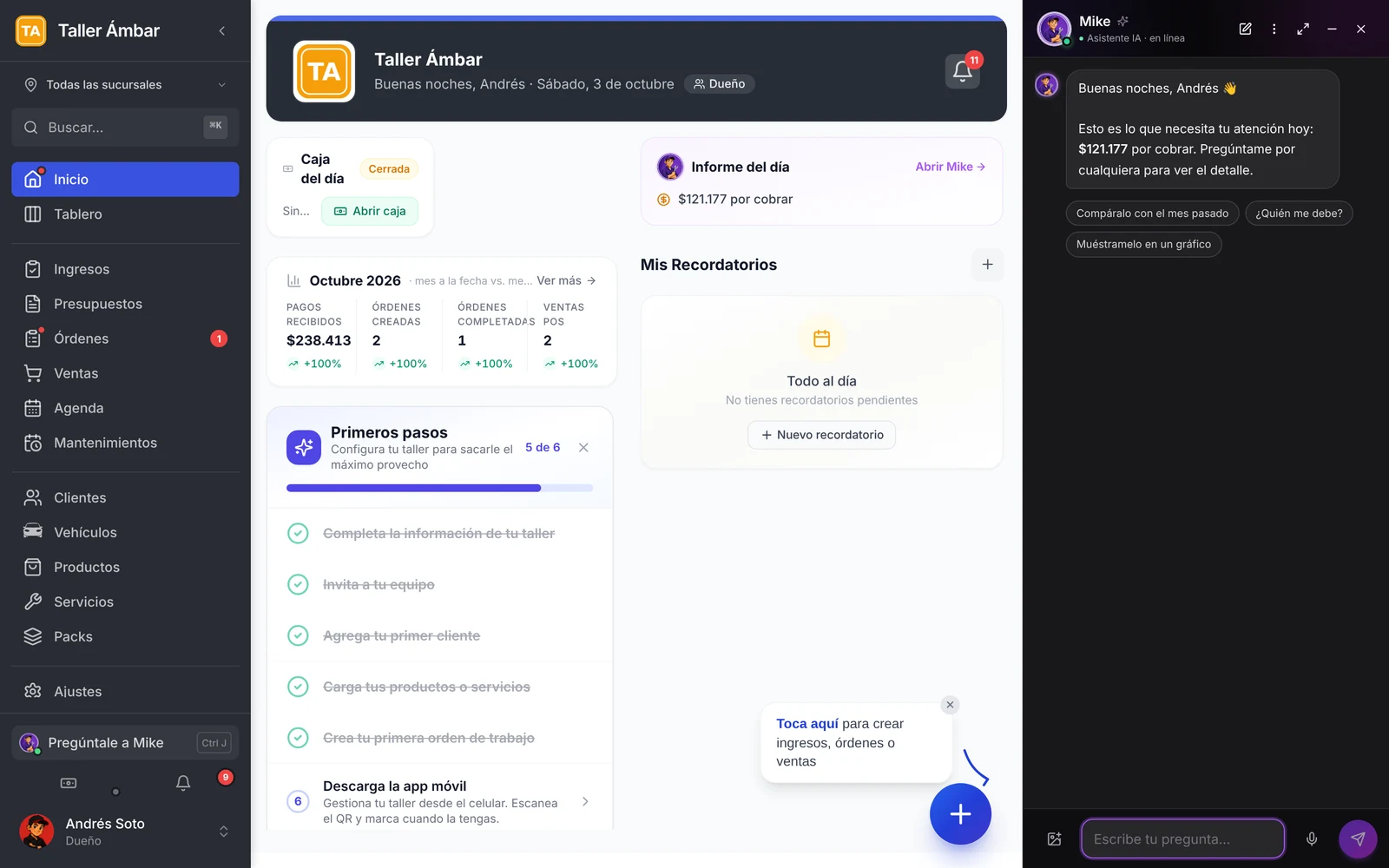Open Mike chat options menu
The height and width of the screenshot is (868, 1389).
1274,29
